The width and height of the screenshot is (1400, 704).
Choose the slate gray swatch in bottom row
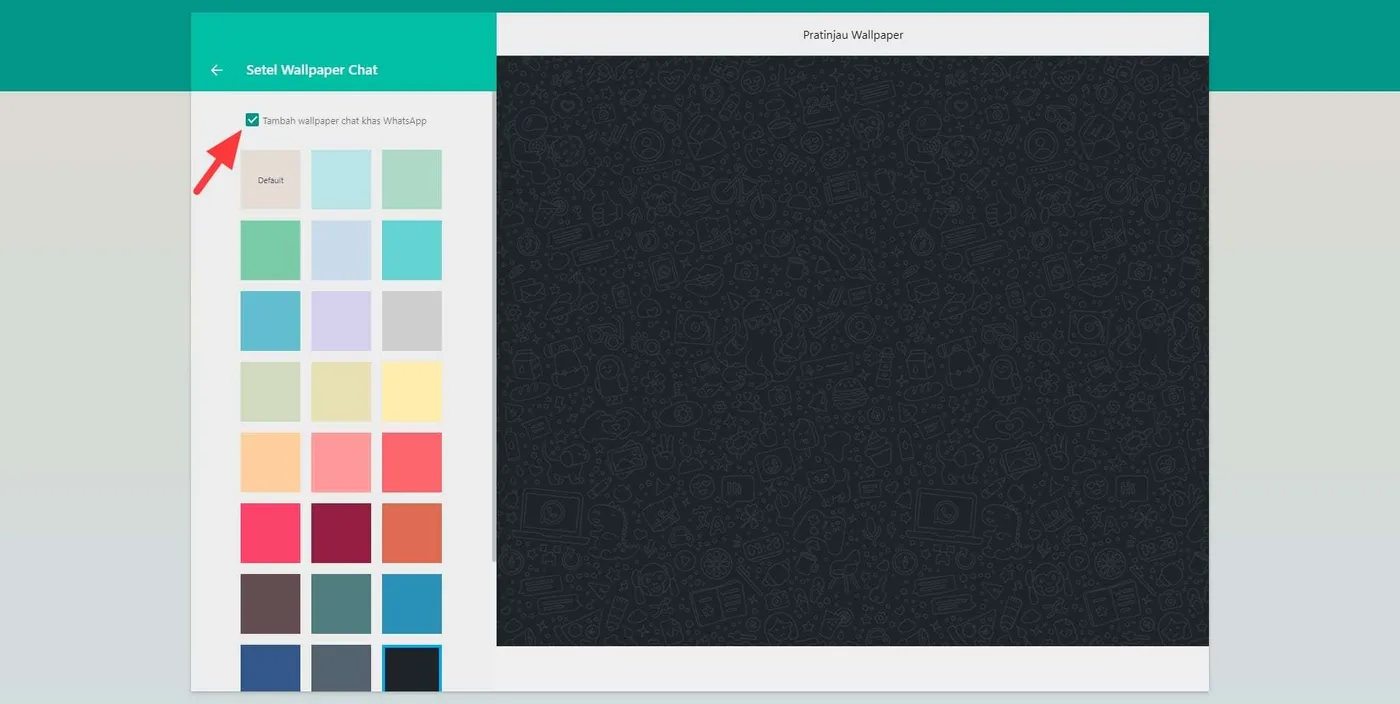[x=341, y=668]
